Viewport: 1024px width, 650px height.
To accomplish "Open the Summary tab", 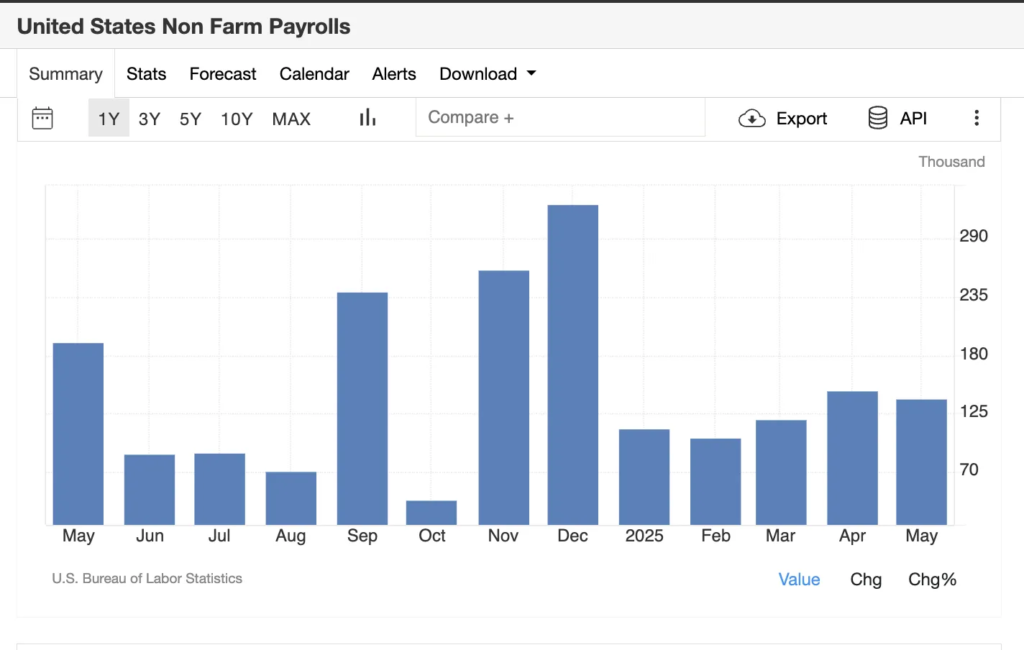I will (x=66, y=74).
